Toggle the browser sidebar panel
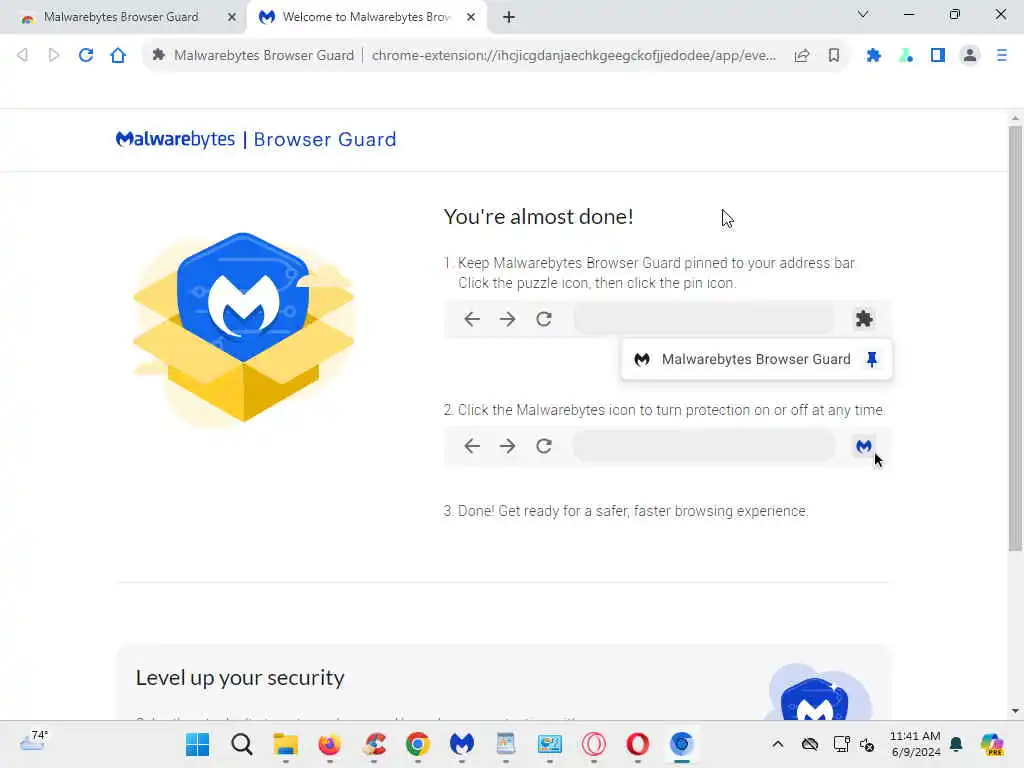Image resolution: width=1024 pixels, height=768 pixels. [x=938, y=56]
